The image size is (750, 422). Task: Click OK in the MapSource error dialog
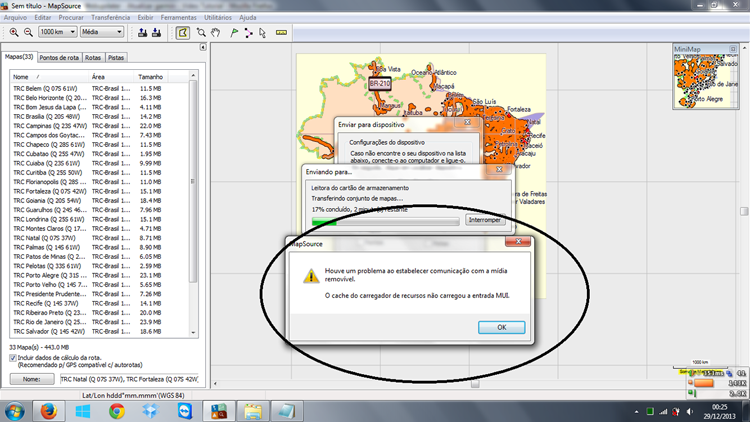[501, 327]
